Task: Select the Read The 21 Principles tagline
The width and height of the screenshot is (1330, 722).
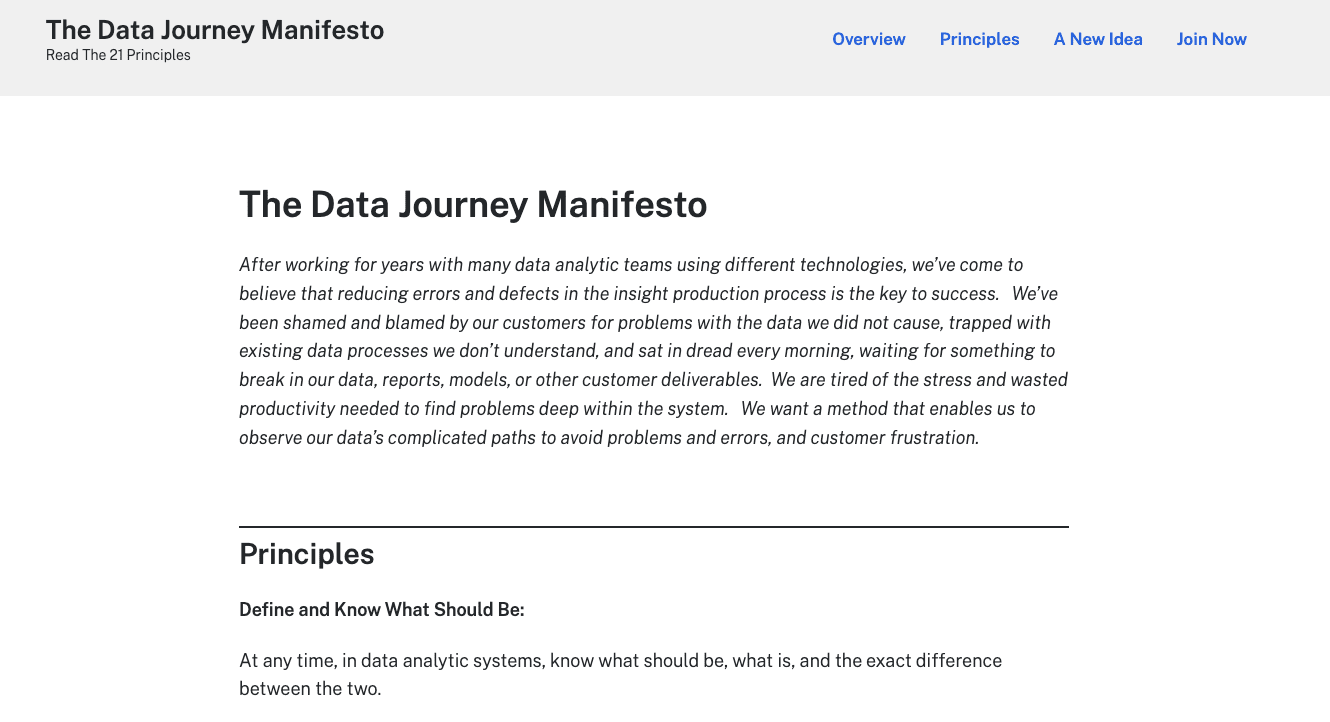Action: 118,55
